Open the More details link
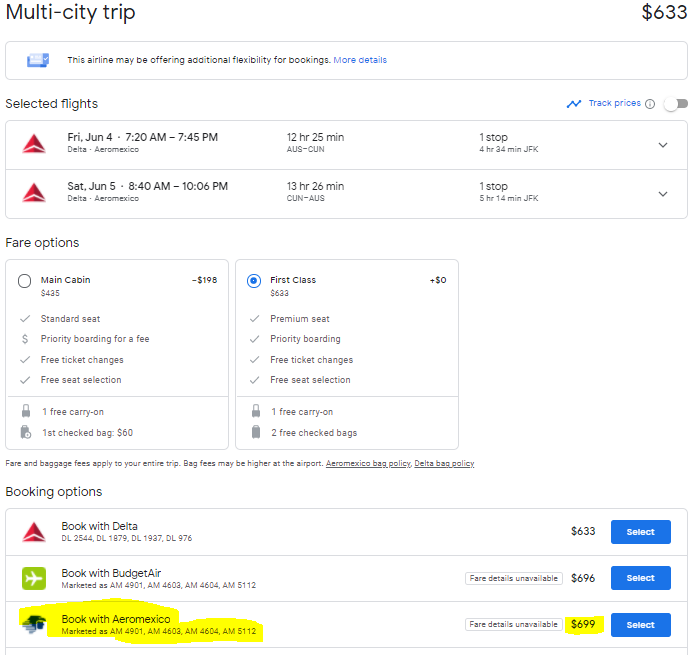The width and height of the screenshot is (690, 655). click(360, 60)
